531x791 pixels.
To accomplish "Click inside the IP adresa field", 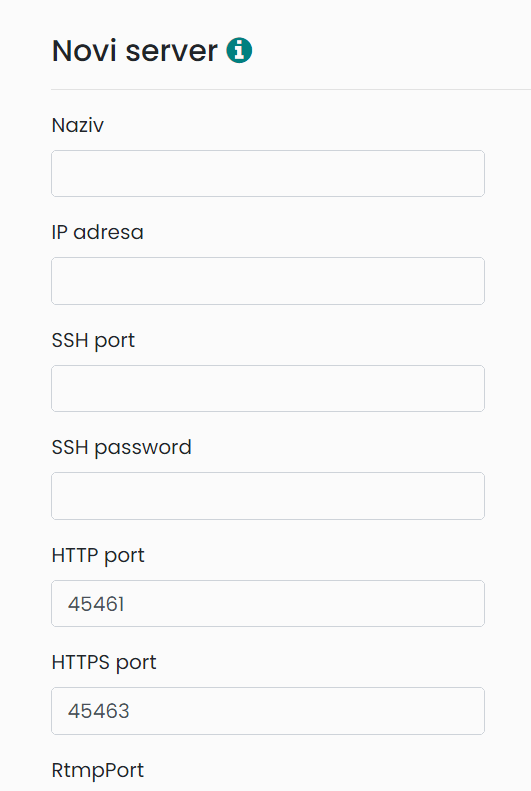I will point(268,281).
